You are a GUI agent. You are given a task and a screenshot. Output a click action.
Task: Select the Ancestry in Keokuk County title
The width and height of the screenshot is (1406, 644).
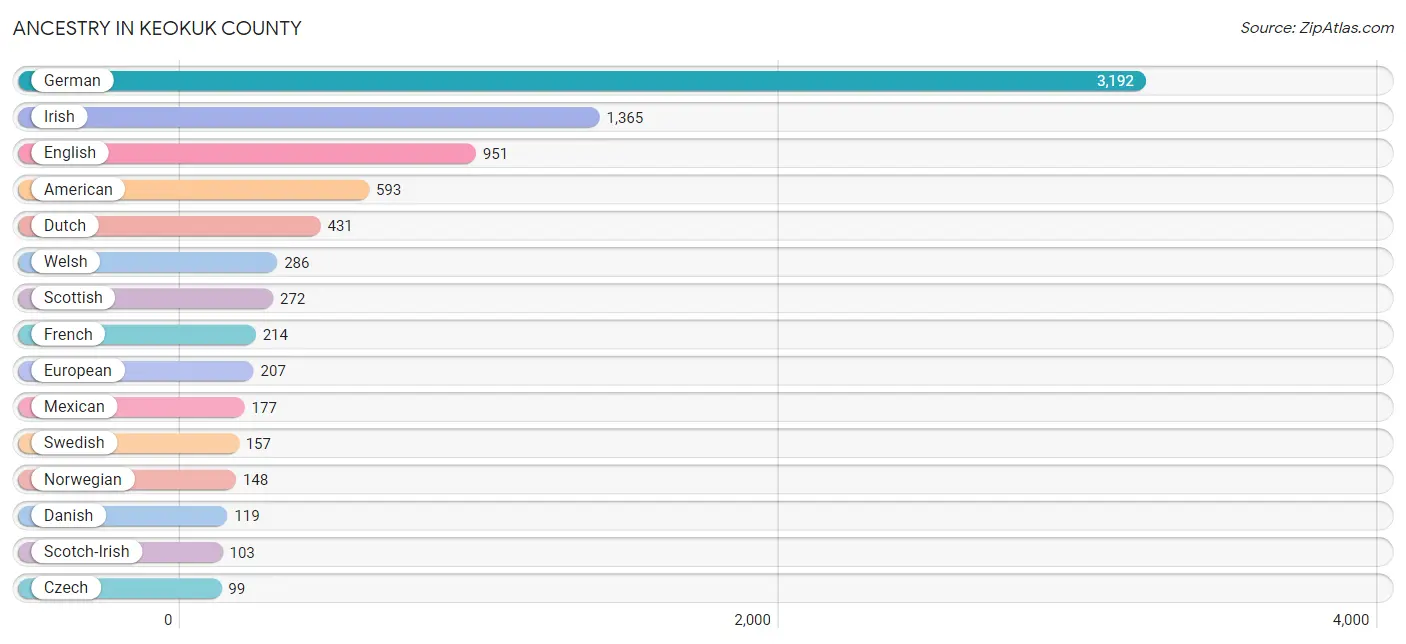point(157,28)
